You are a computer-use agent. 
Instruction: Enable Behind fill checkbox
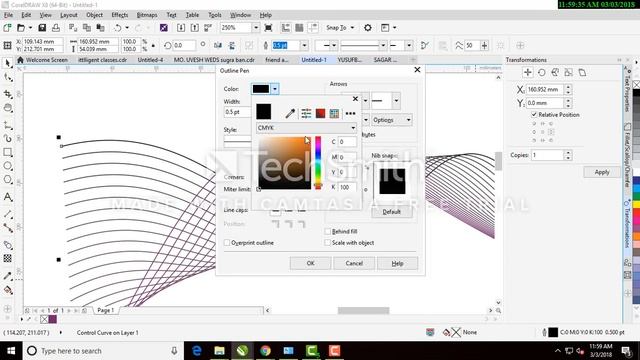327,231
